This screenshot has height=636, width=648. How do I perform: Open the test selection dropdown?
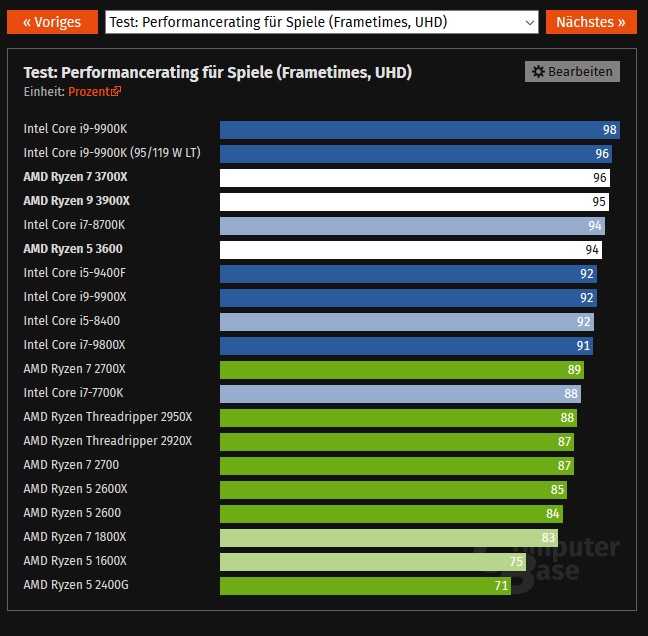322,22
